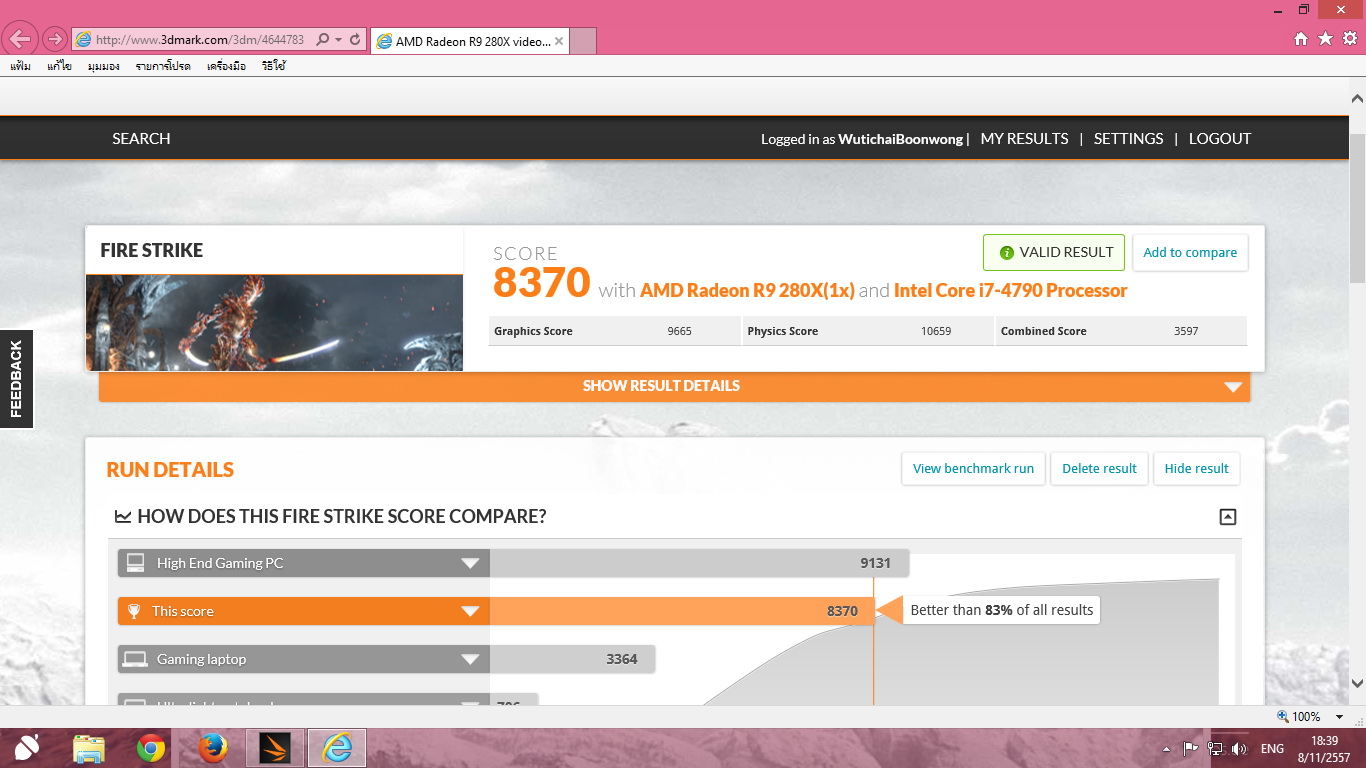Viewport: 1366px width, 768px height.
Task: Open the Action Center flag icon
Action: (1190, 748)
